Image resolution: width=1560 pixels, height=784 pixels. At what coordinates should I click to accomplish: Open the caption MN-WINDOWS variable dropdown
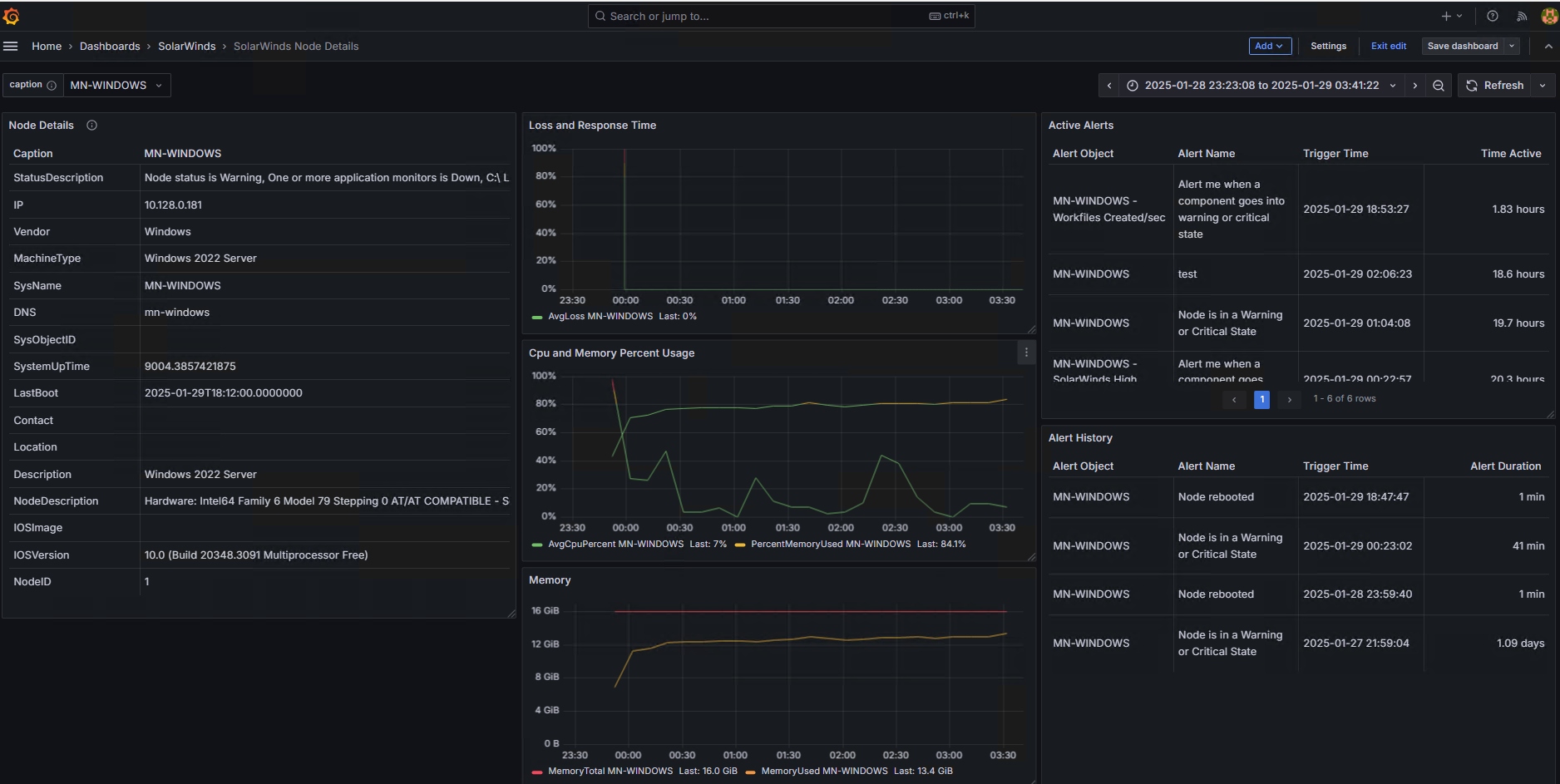(116, 86)
